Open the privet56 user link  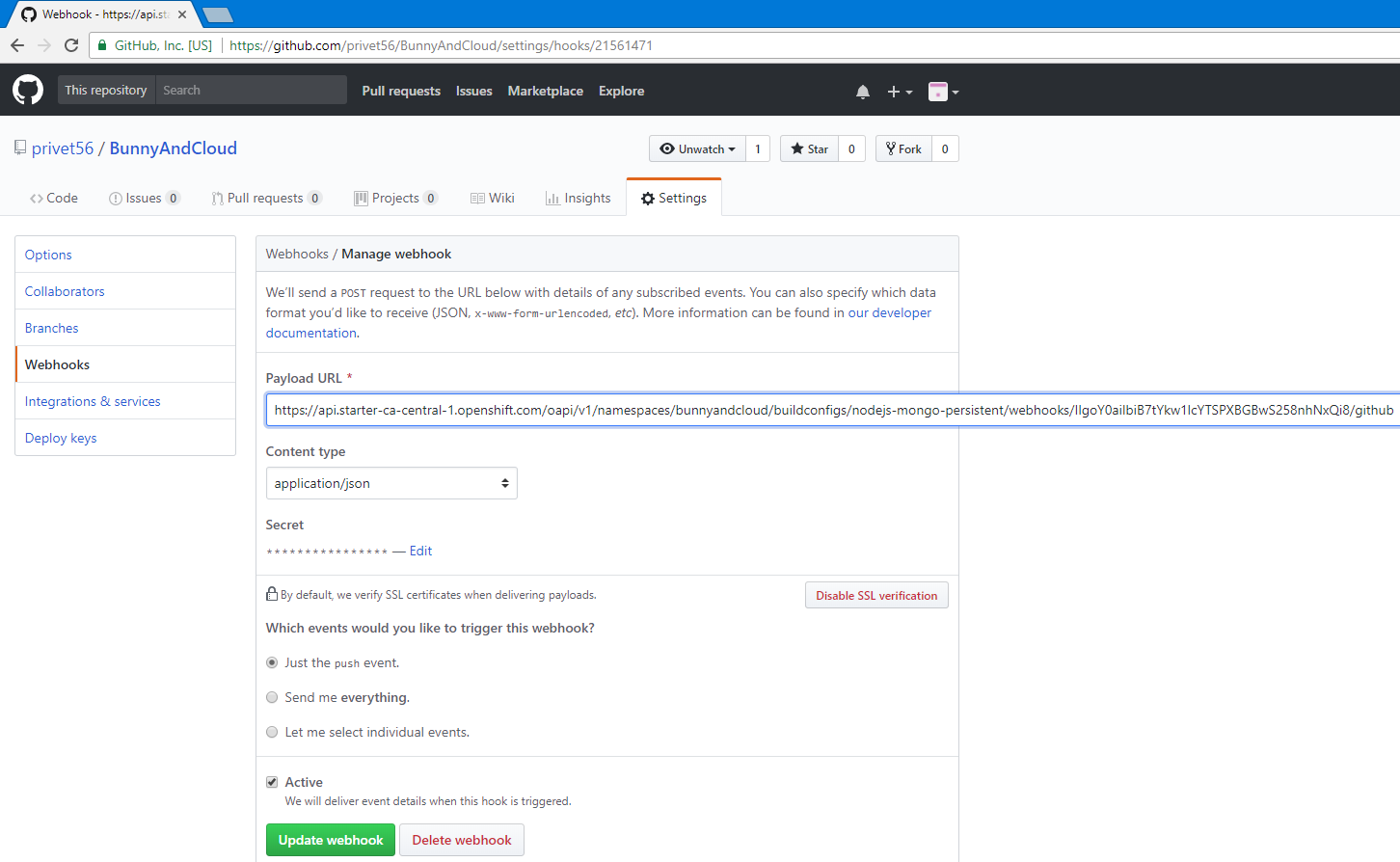tap(63, 148)
